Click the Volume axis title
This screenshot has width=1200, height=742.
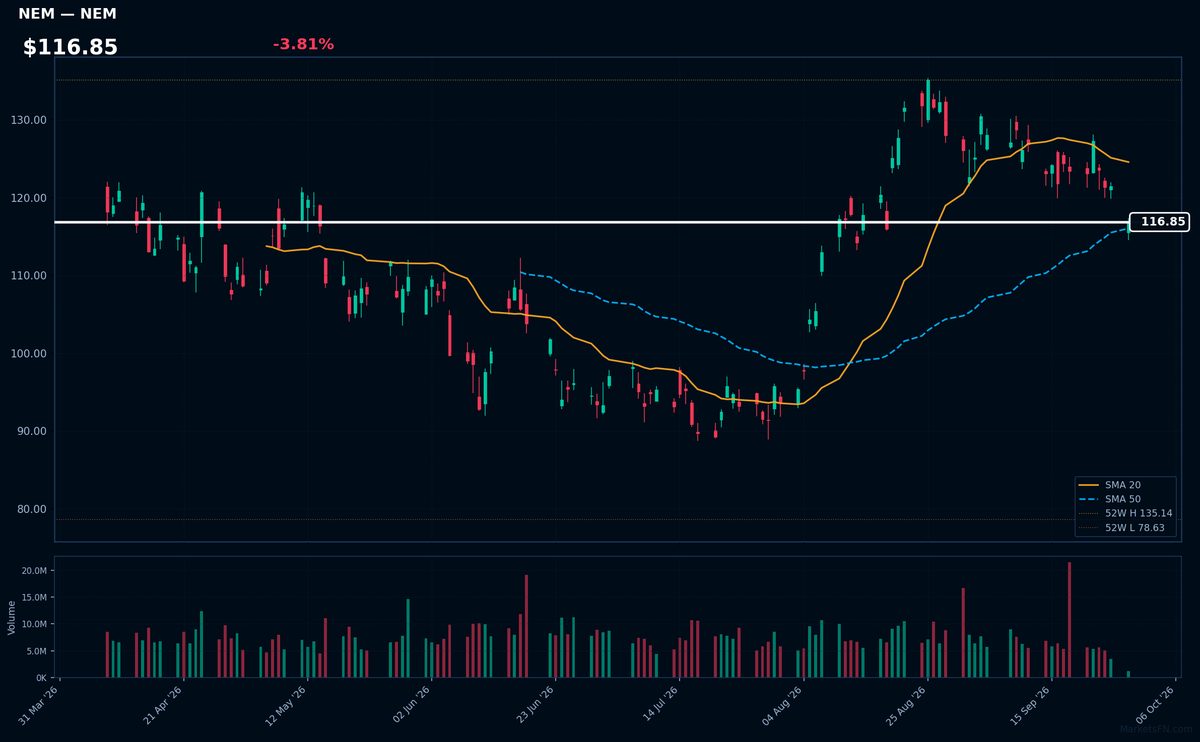(11, 617)
